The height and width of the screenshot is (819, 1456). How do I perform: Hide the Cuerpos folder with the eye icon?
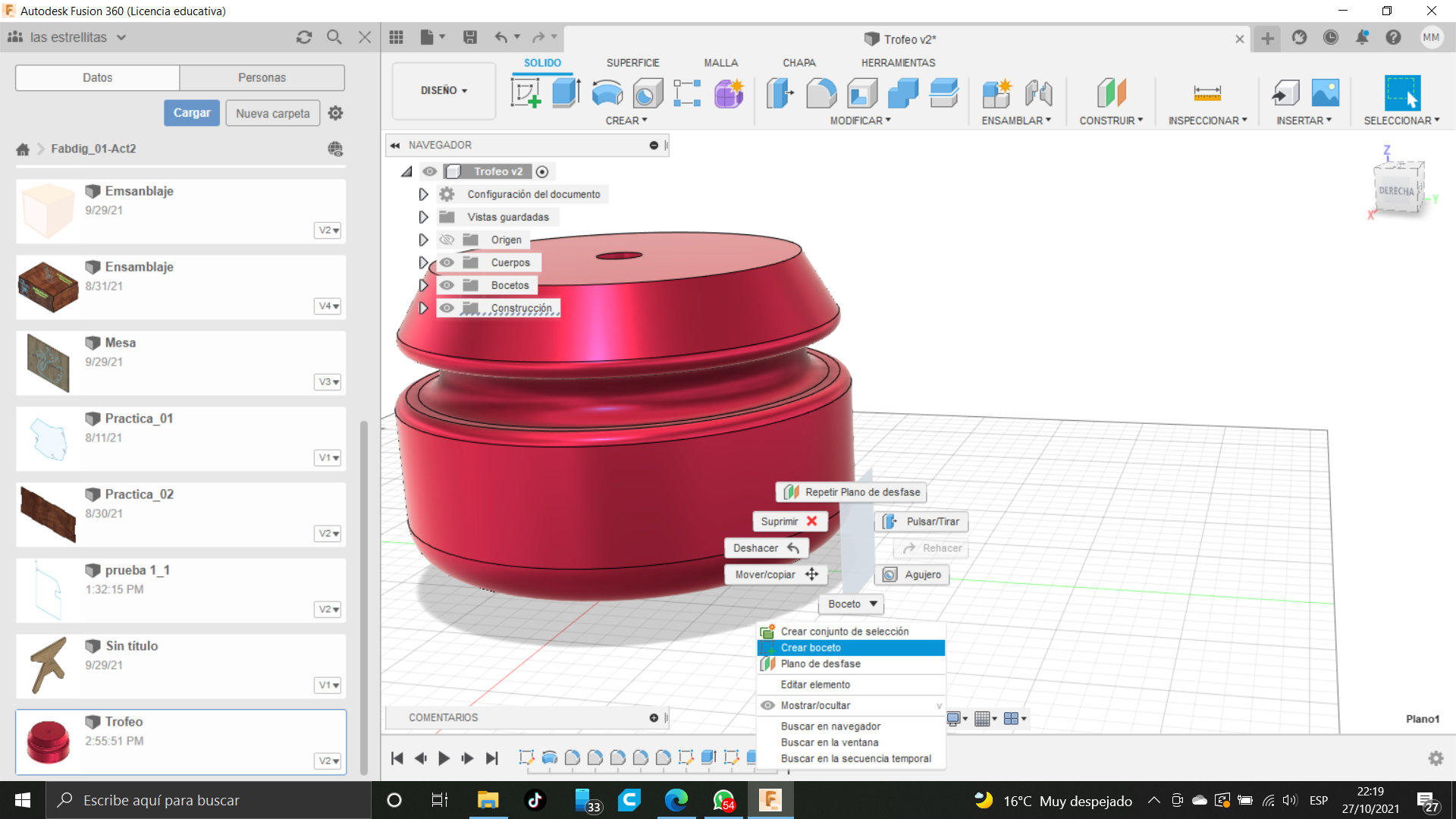447,262
